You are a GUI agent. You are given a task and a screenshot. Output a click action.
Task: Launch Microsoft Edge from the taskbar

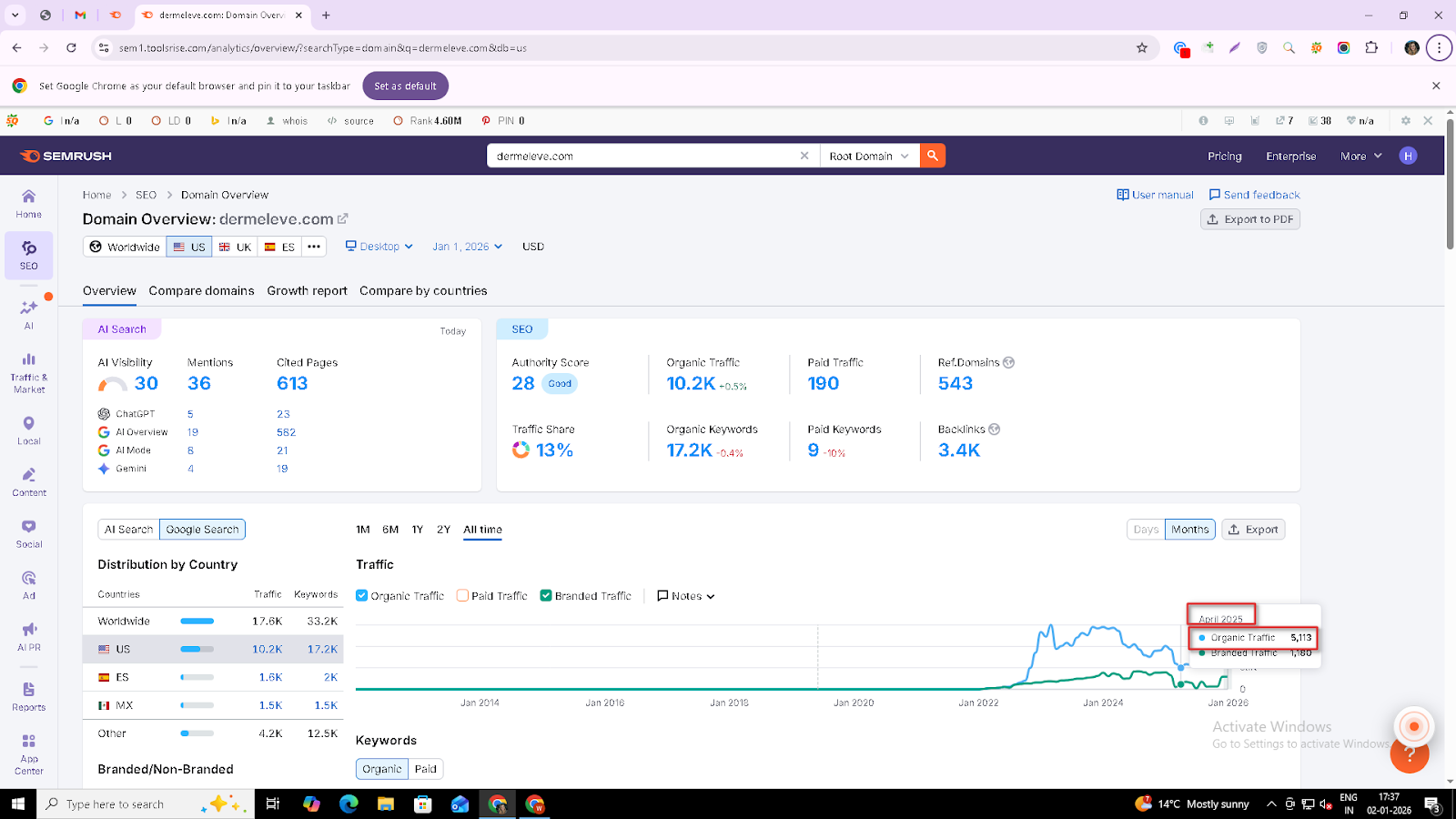349,804
